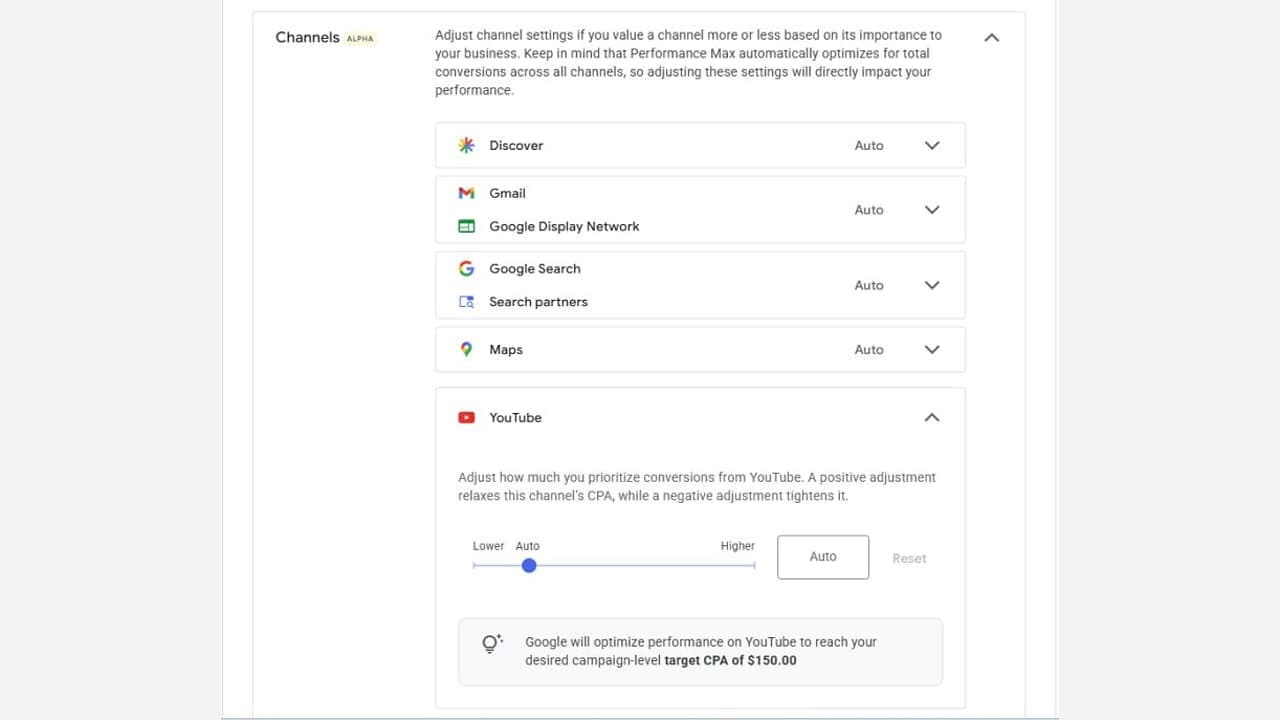Expand the Gmail and Display Network row
Viewport: 1280px width, 720px height.
pos(932,210)
